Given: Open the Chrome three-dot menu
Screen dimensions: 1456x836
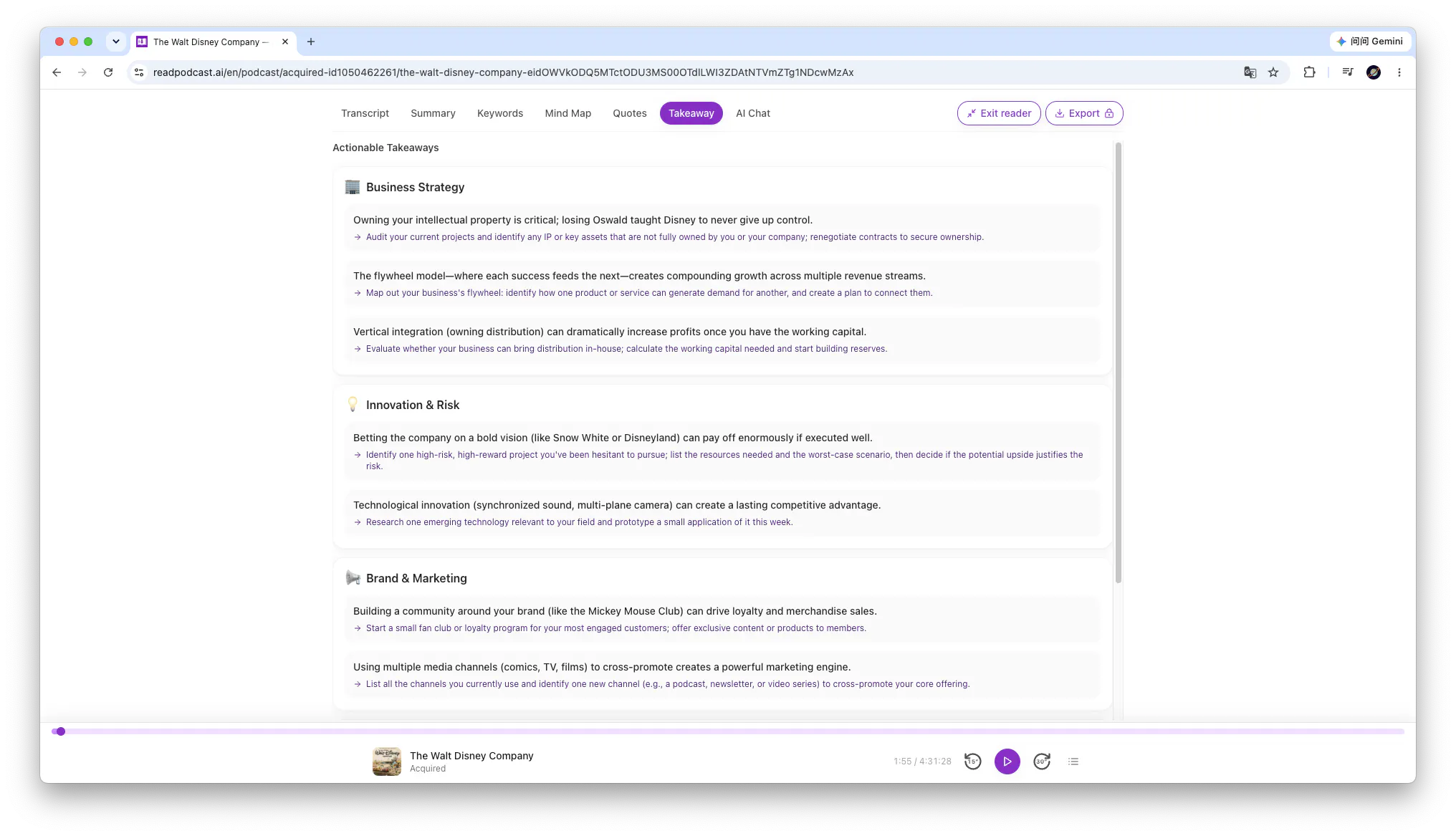Looking at the screenshot, I should [1399, 72].
